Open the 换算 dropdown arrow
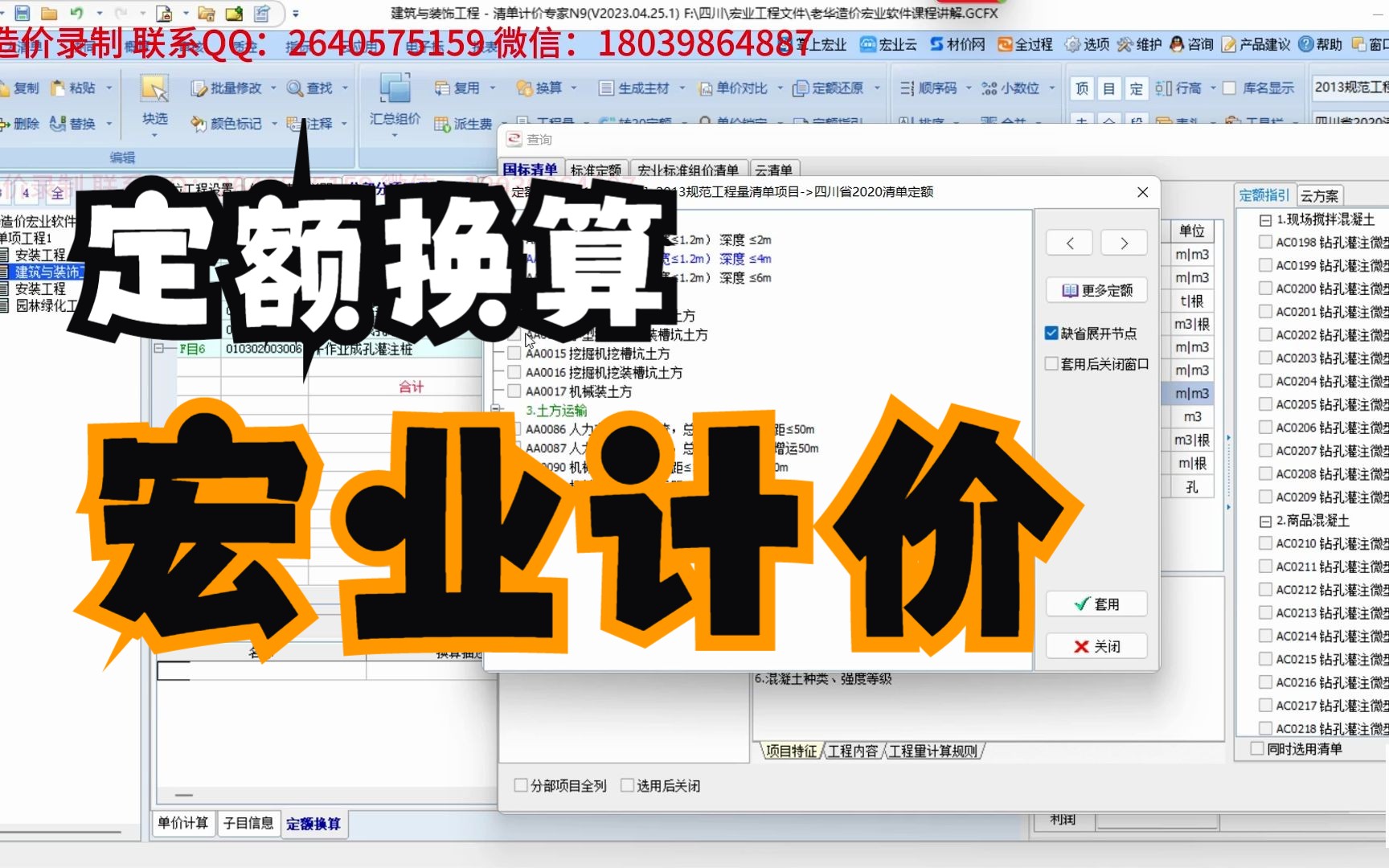Viewport: 1389px width, 868px height. click(x=573, y=88)
